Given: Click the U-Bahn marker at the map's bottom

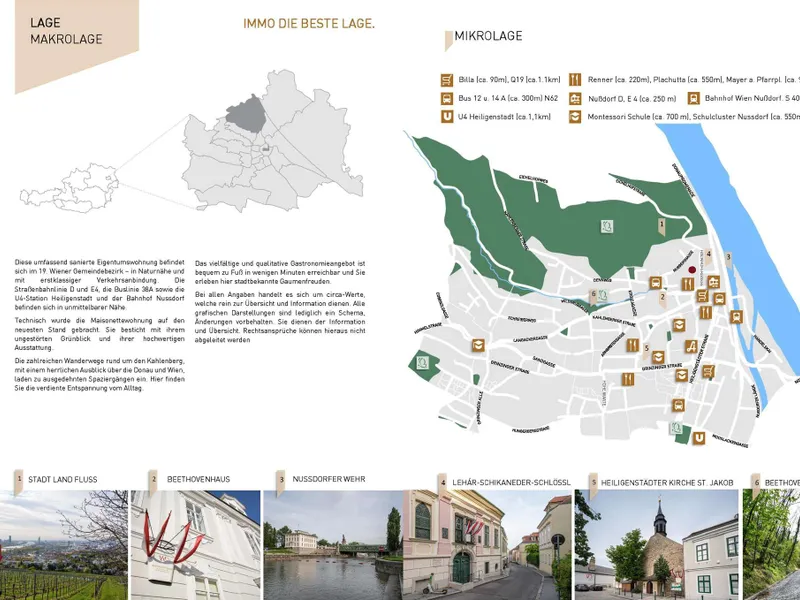Looking at the screenshot, I should tap(699, 437).
